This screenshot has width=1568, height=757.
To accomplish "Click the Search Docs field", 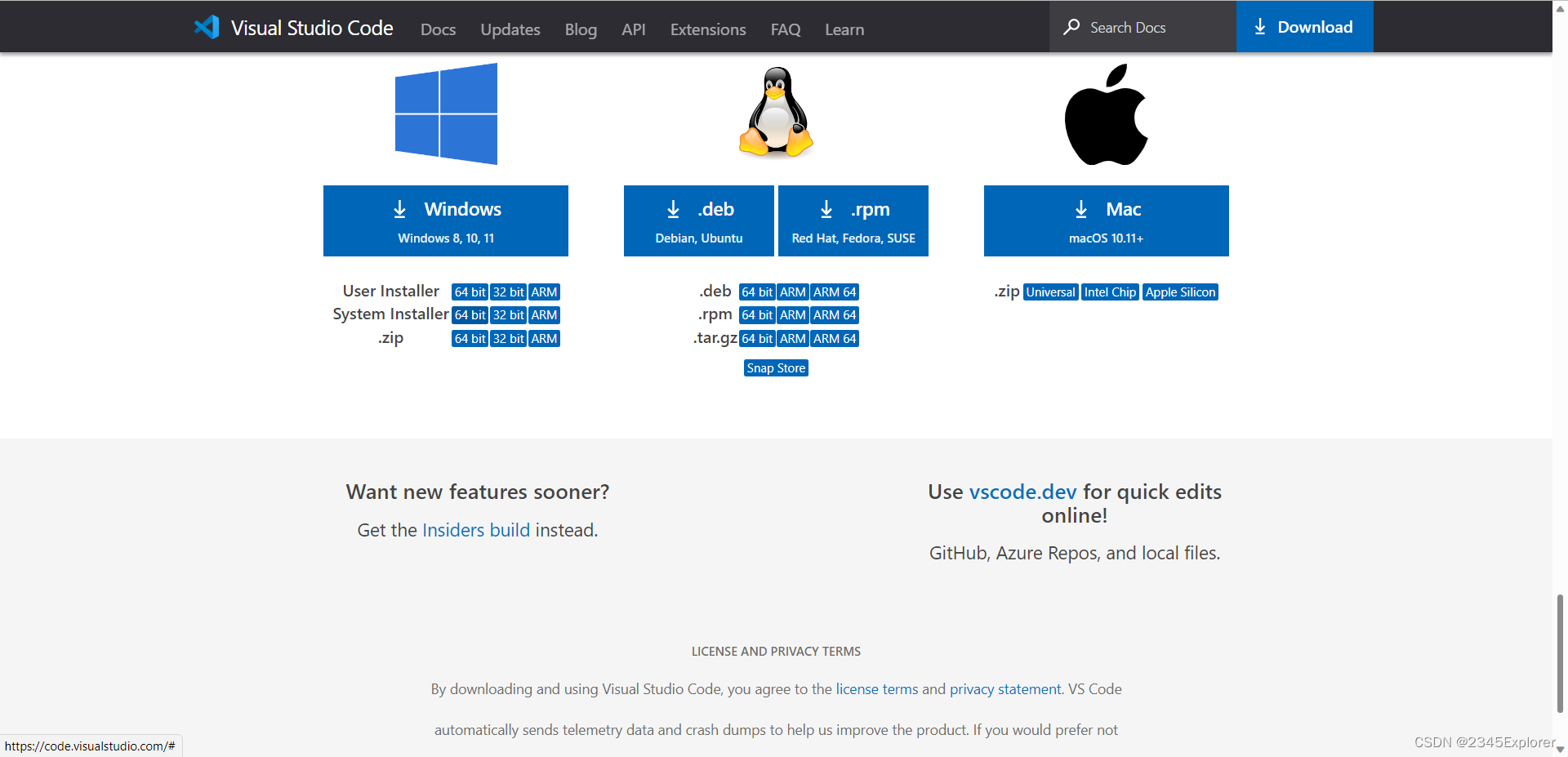I will tap(1143, 27).
